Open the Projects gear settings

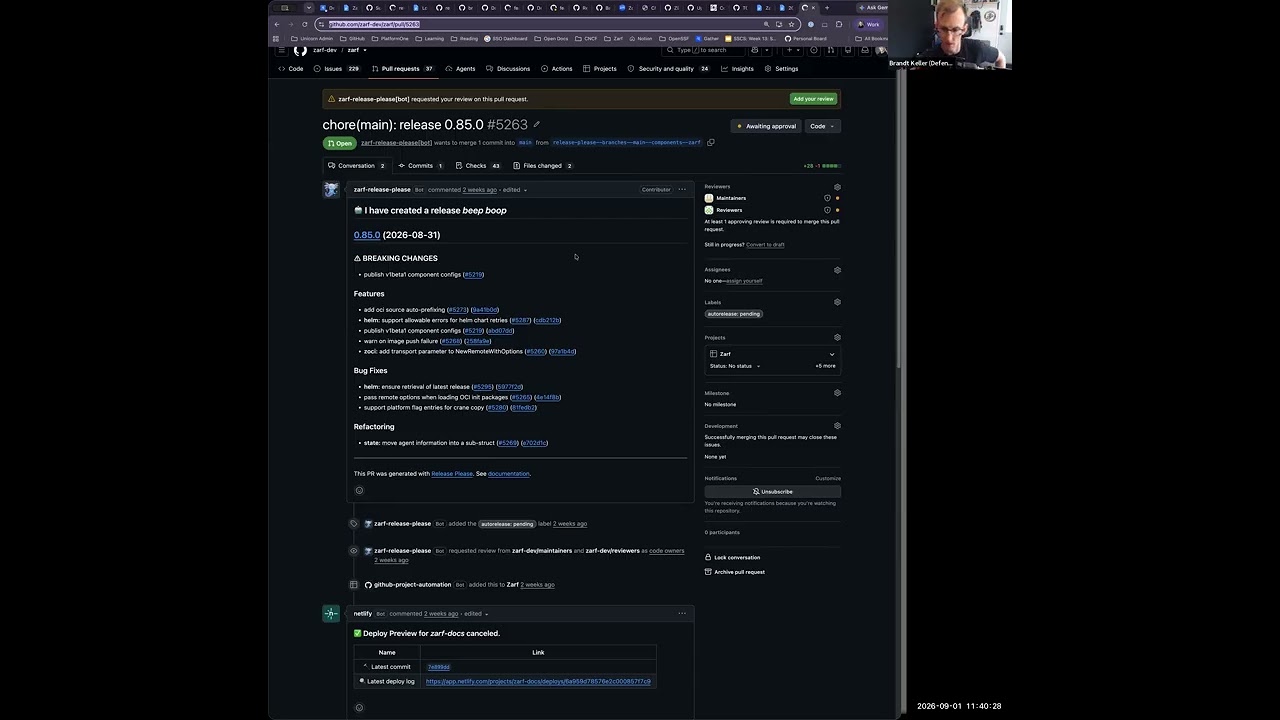837,338
